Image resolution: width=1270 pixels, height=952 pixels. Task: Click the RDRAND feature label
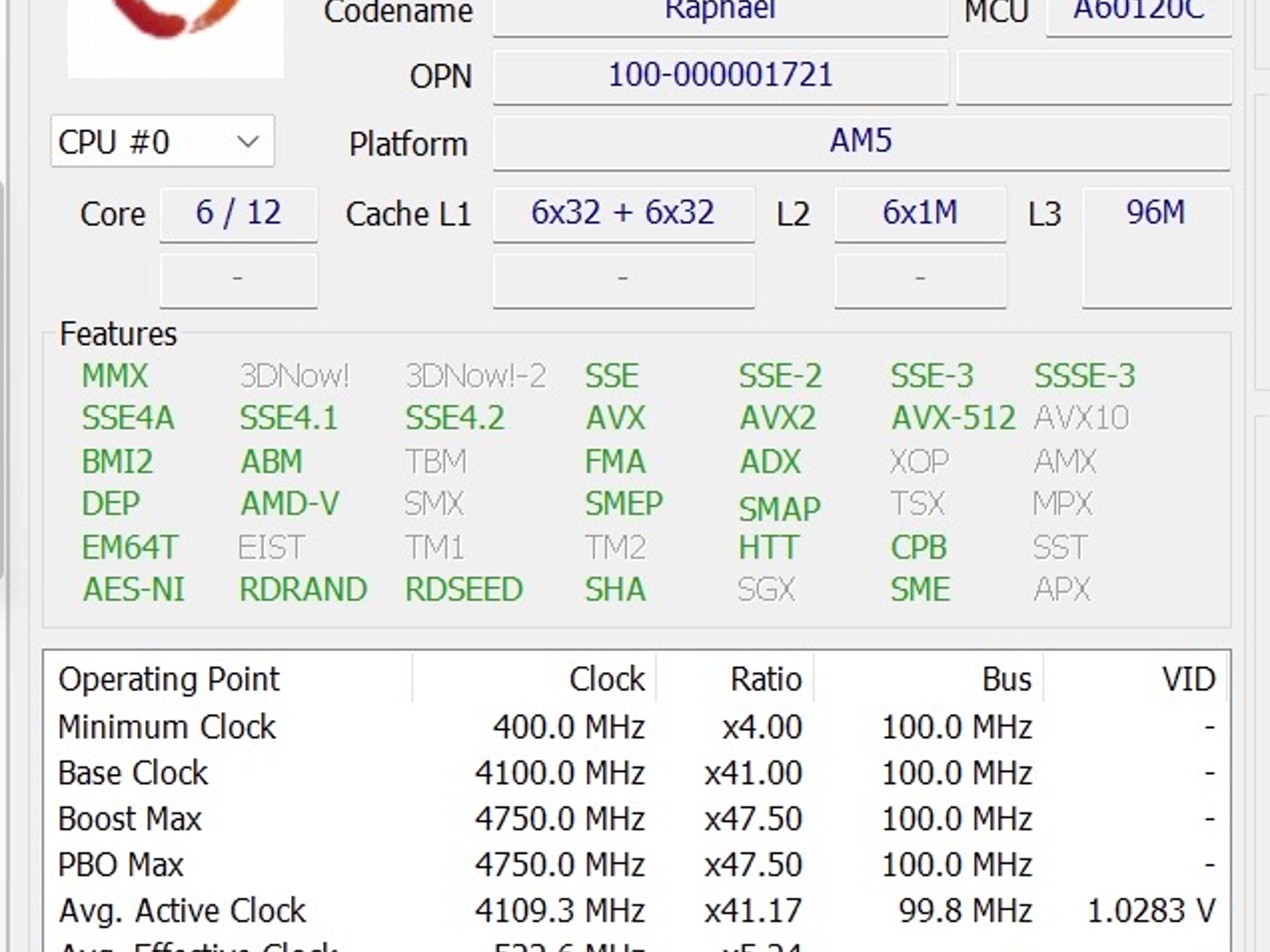[303, 589]
